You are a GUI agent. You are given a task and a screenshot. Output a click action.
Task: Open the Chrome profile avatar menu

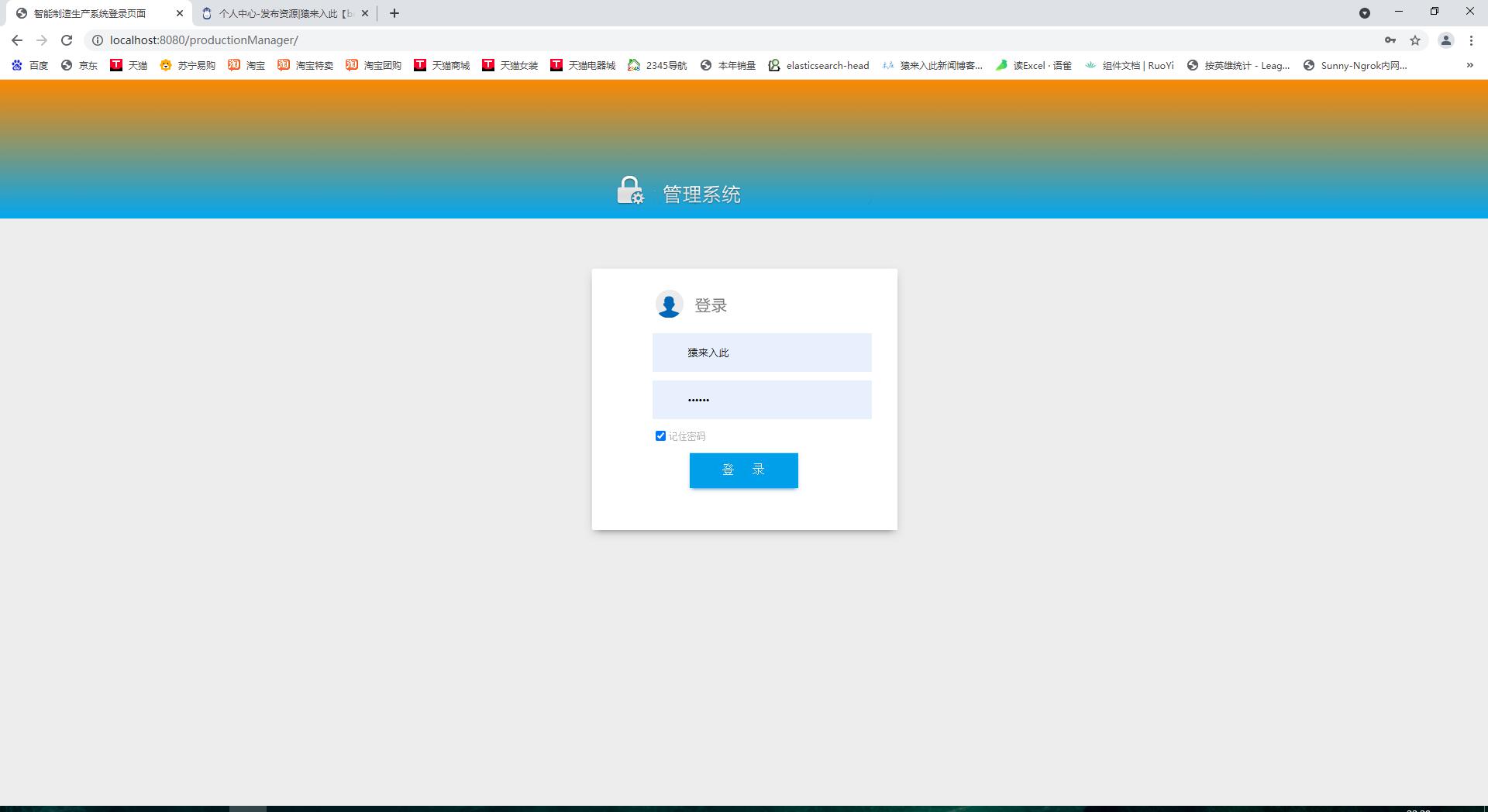(x=1445, y=40)
